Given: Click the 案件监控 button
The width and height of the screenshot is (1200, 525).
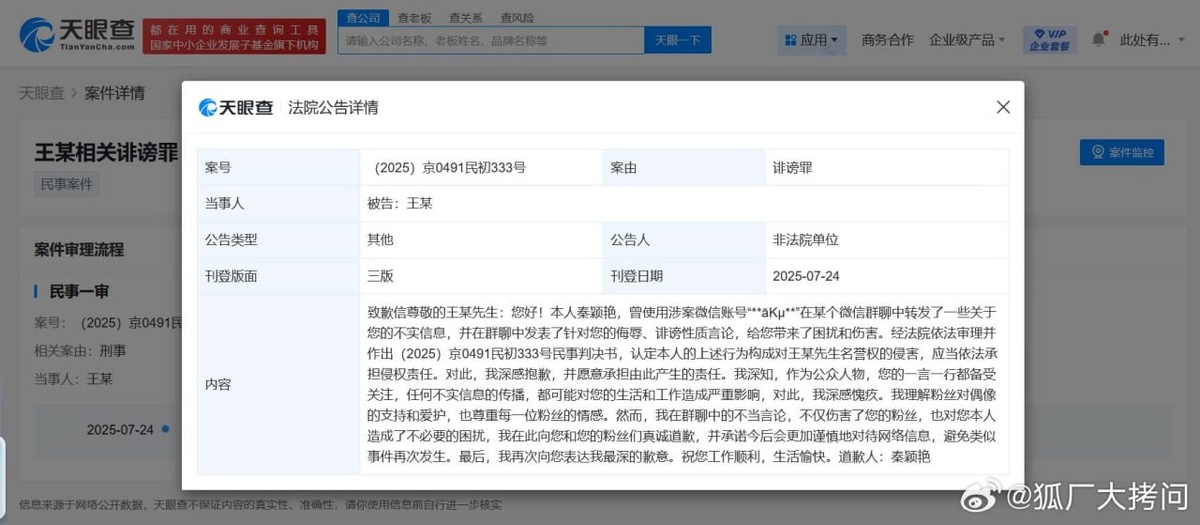Looking at the screenshot, I should [1121, 152].
